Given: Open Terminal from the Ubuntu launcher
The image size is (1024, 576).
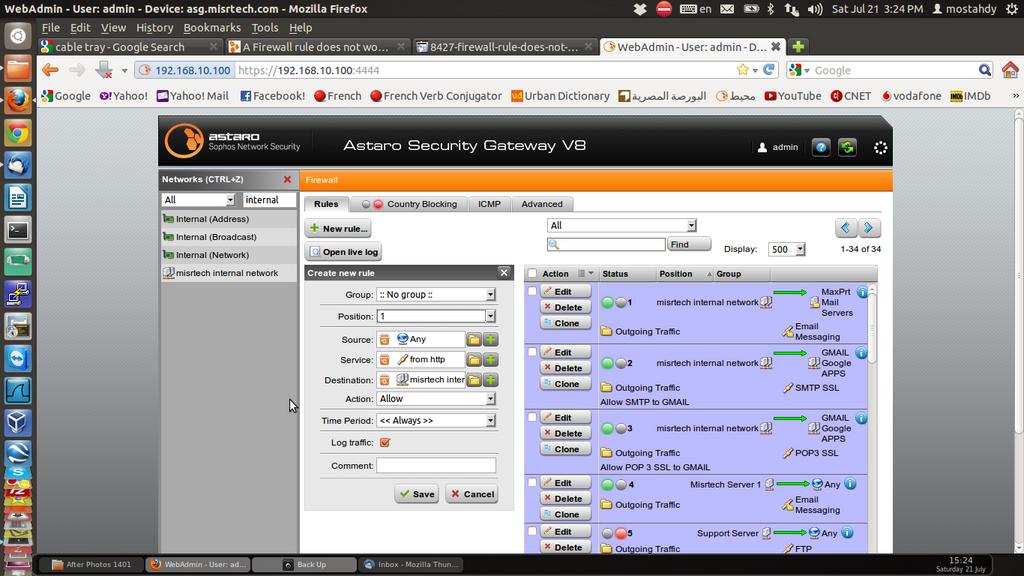Looking at the screenshot, I should coord(18,230).
